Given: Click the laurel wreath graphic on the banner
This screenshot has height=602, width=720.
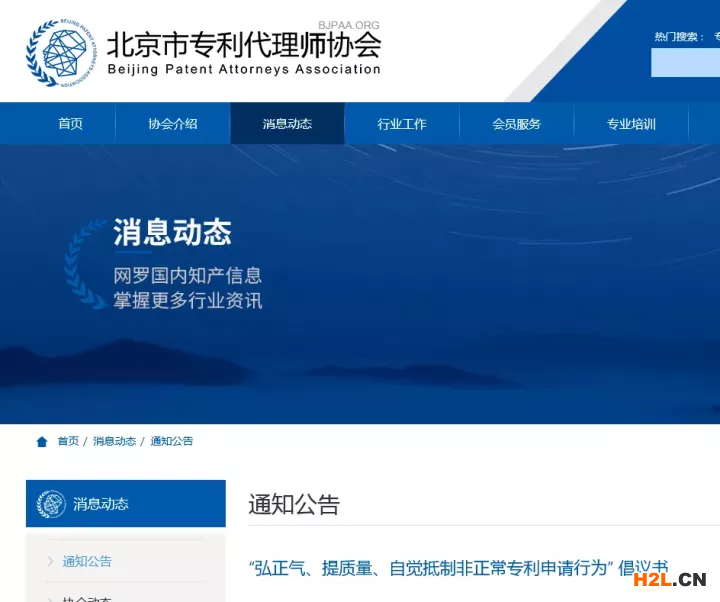Looking at the screenshot, I should pyautogui.click(x=86, y=263).
